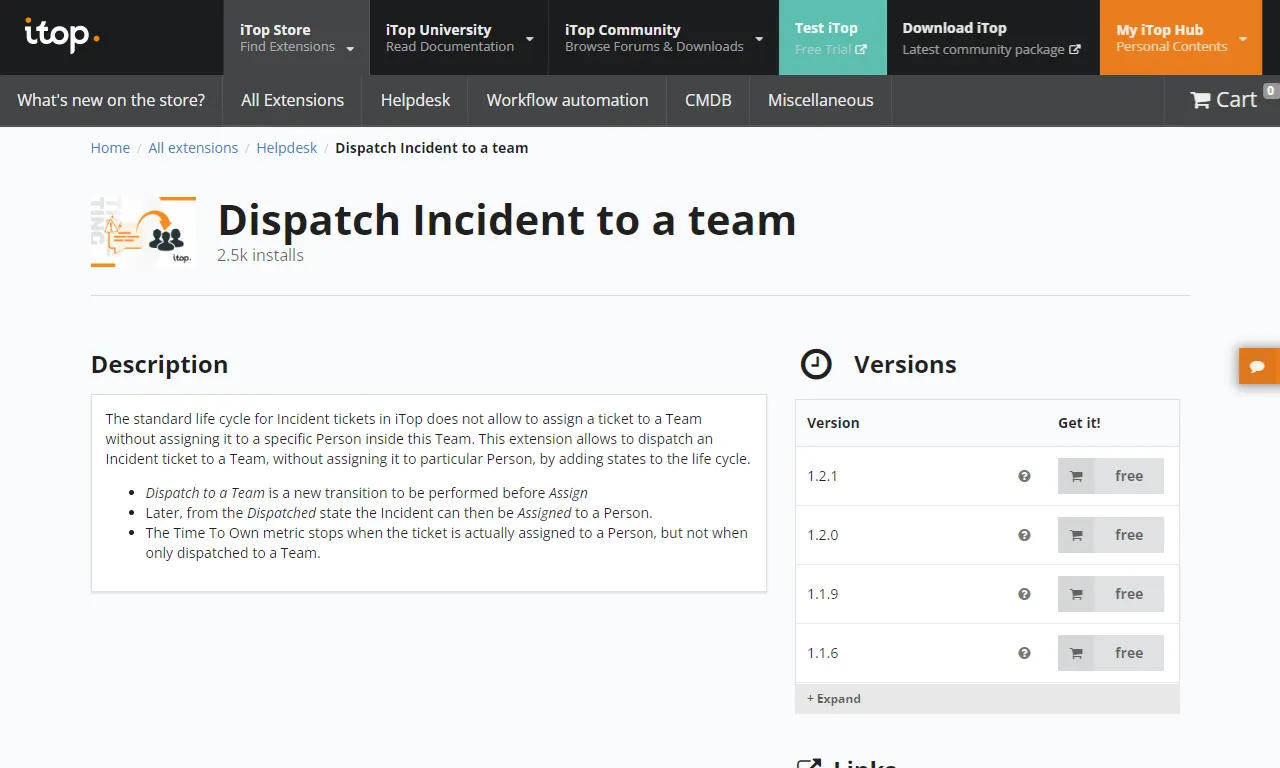Click cart icon in version 1.1.6 row
The height and width of the screenshot is (768, 1280).
(1076, 653)
